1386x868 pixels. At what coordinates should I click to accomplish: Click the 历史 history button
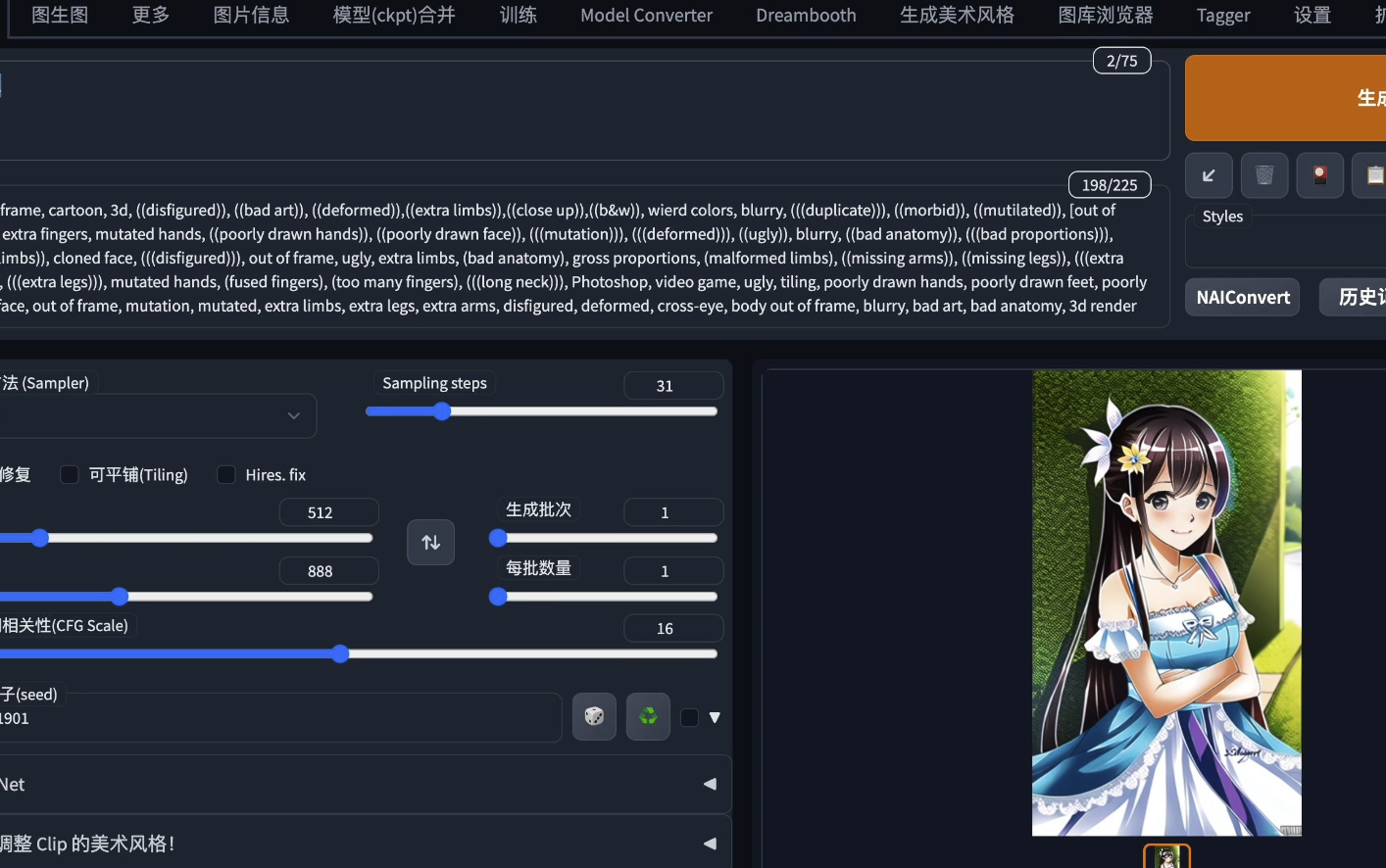click(x=1353, y=297)
